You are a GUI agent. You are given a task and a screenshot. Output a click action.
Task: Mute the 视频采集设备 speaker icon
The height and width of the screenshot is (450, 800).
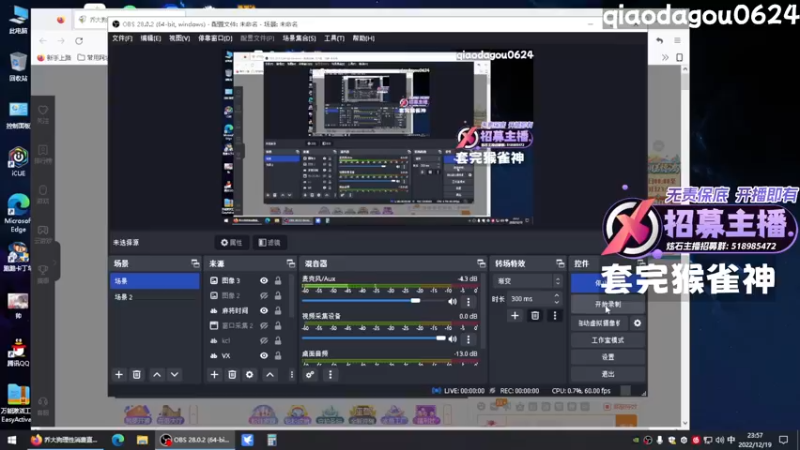tap(453, 339)
